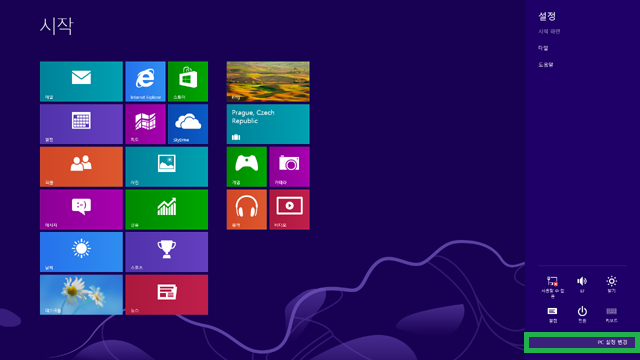Open the SkyDrive cloud tile
Screen dimensions: 640x360
pos(188,124)
